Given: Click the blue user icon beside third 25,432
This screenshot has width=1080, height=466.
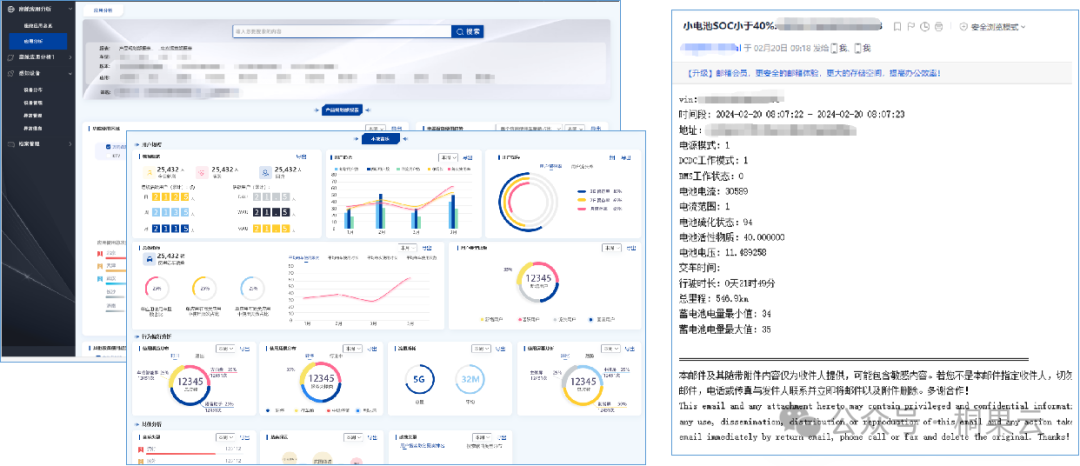Looking at the screenshot, I should point(265,173).
